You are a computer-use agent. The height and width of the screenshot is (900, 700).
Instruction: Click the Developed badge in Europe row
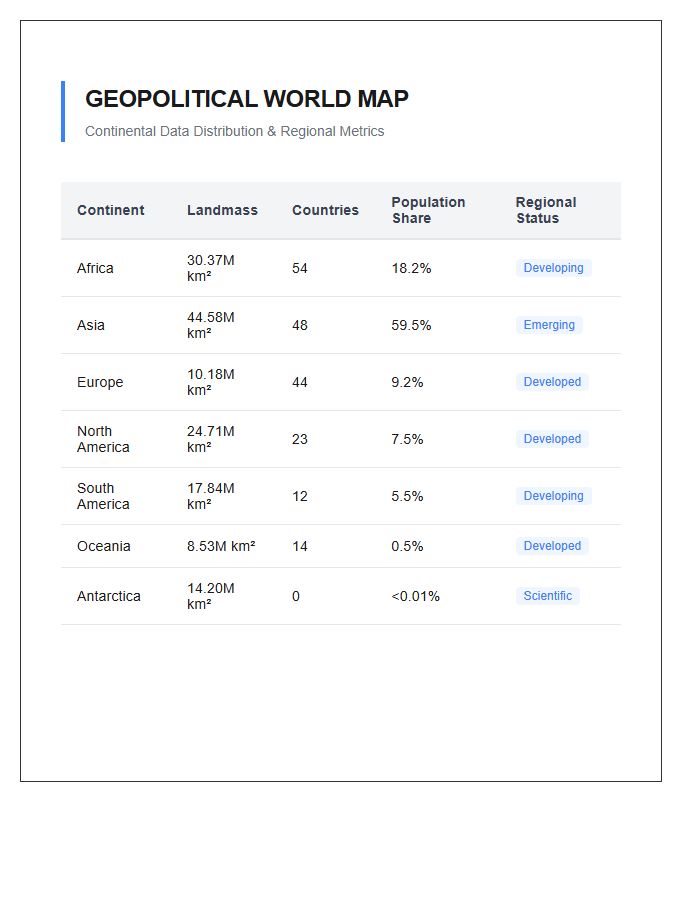(x=552, y=382)
